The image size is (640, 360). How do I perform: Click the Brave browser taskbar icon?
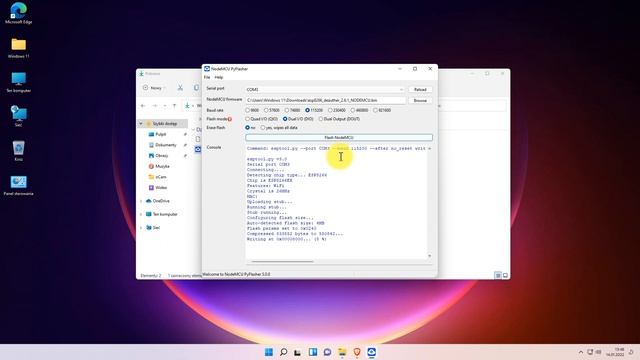click(357, 352)
